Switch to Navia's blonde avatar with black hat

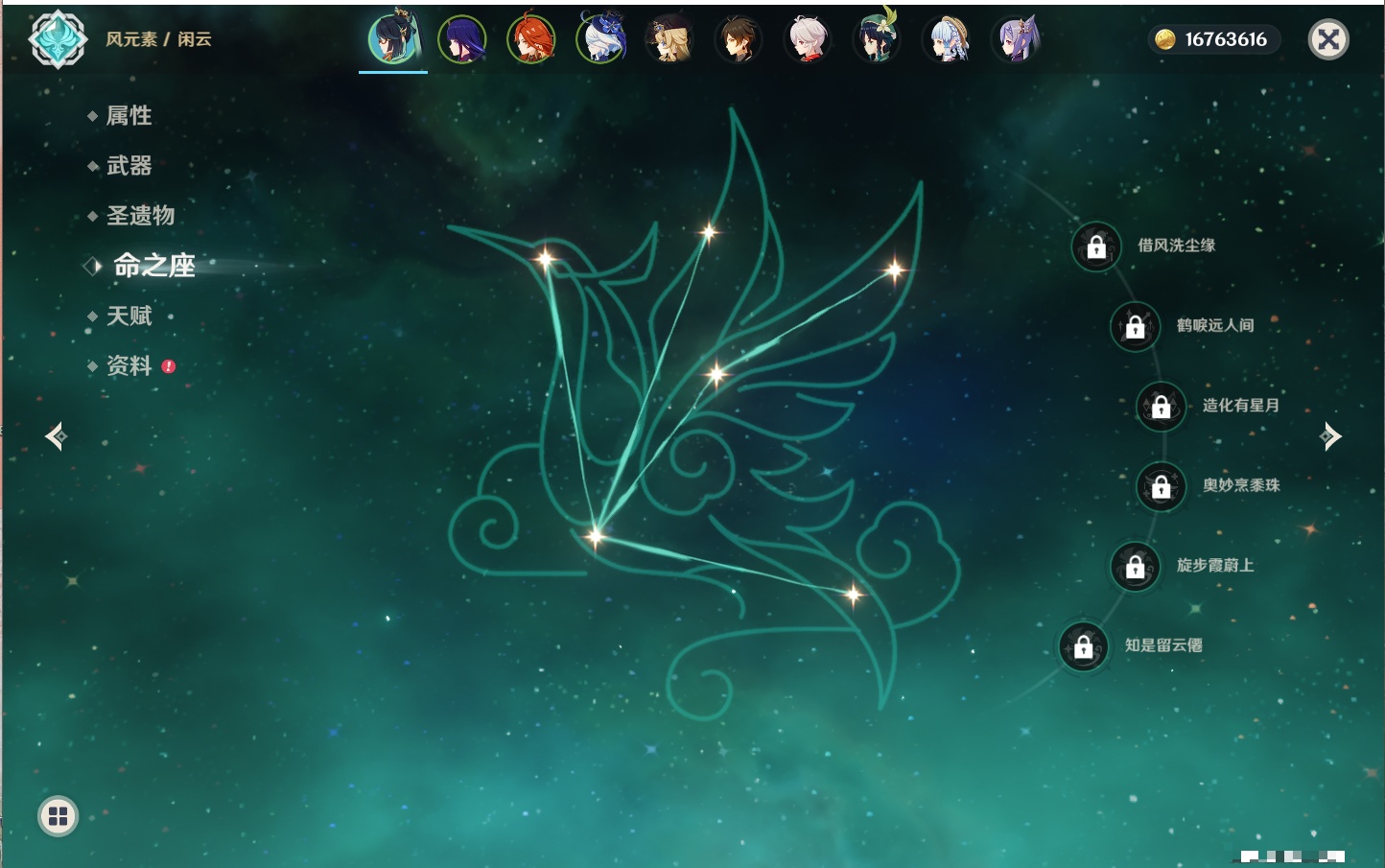pyautogui.click(x=669, y=40)
